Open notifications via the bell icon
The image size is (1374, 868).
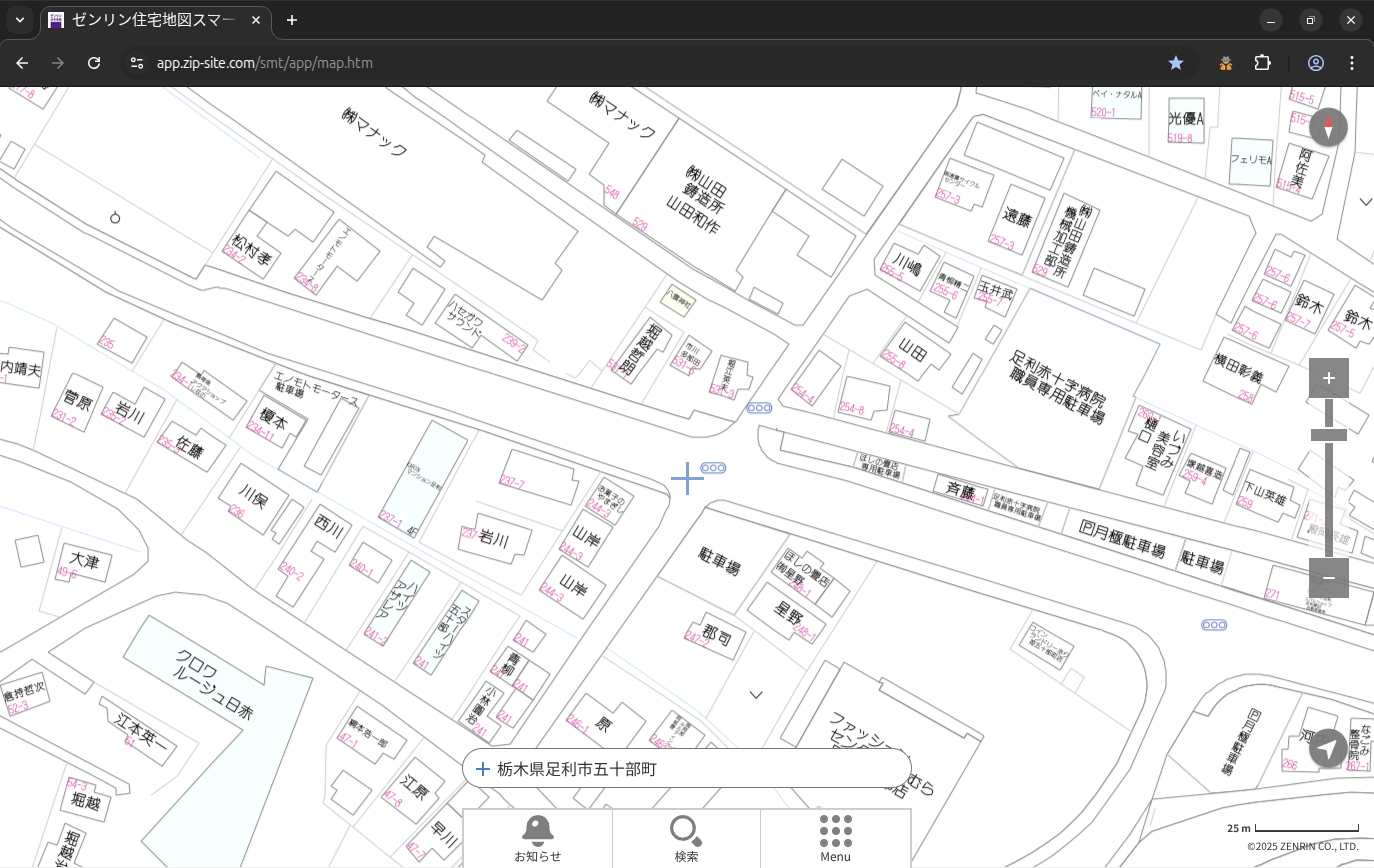point(538,838)
